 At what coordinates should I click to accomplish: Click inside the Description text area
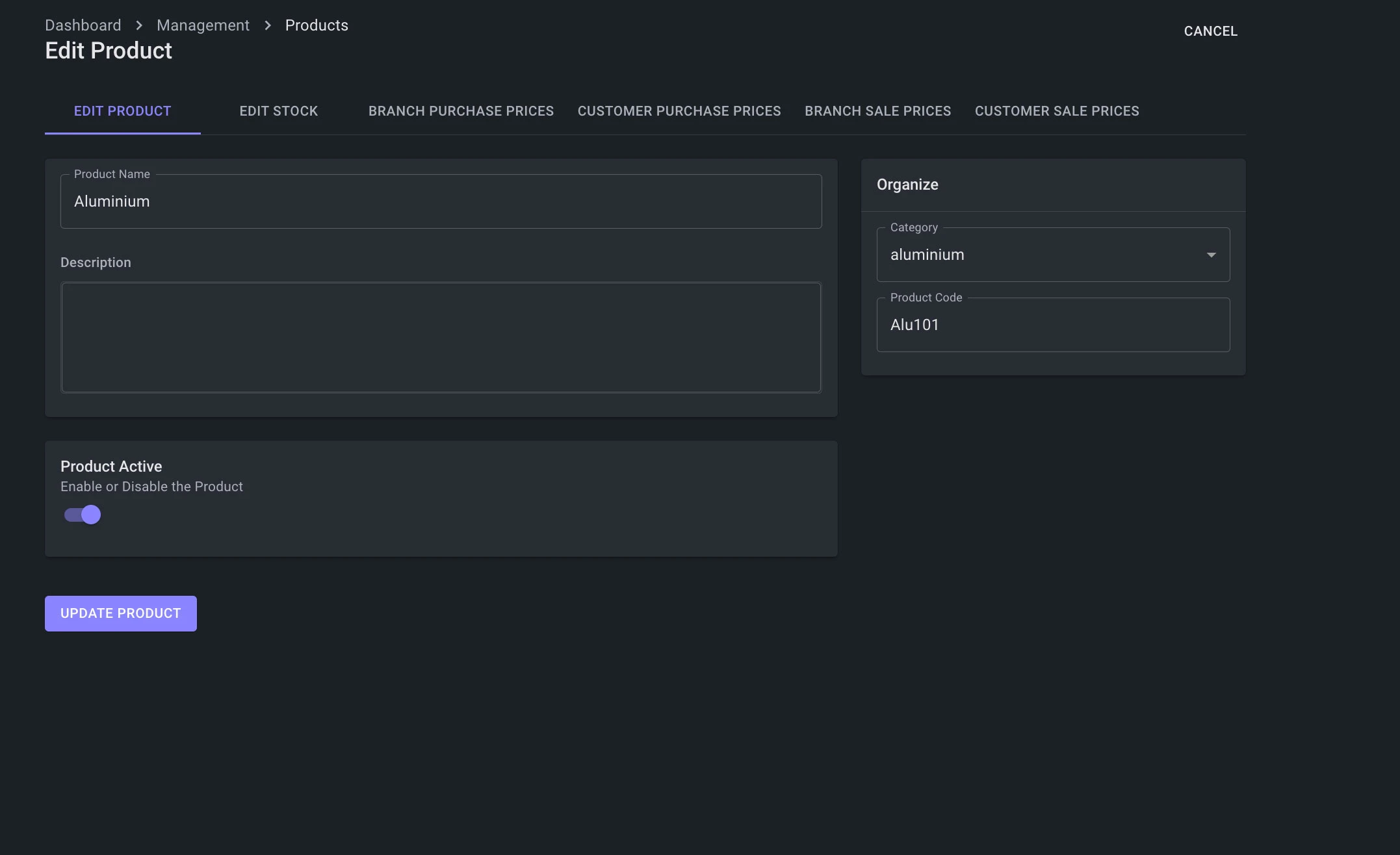[x=441, y=337]
